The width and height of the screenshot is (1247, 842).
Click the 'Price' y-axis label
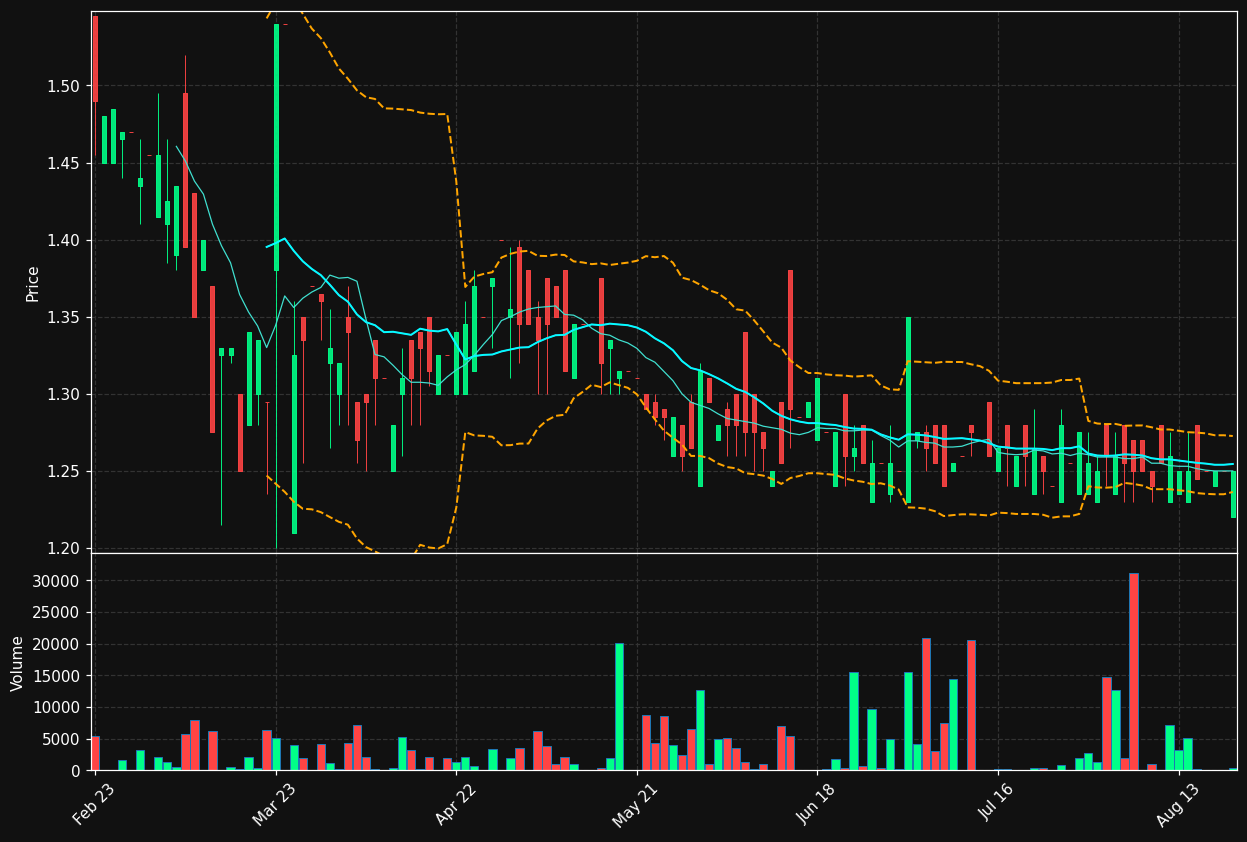click(x=32, y=283)
